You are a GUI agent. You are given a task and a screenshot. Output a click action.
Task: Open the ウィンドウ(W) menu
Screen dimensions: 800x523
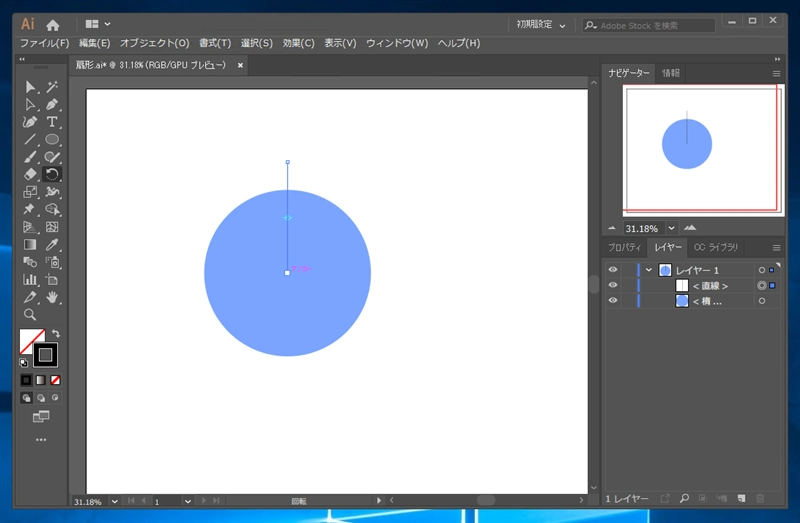(397, 43)
